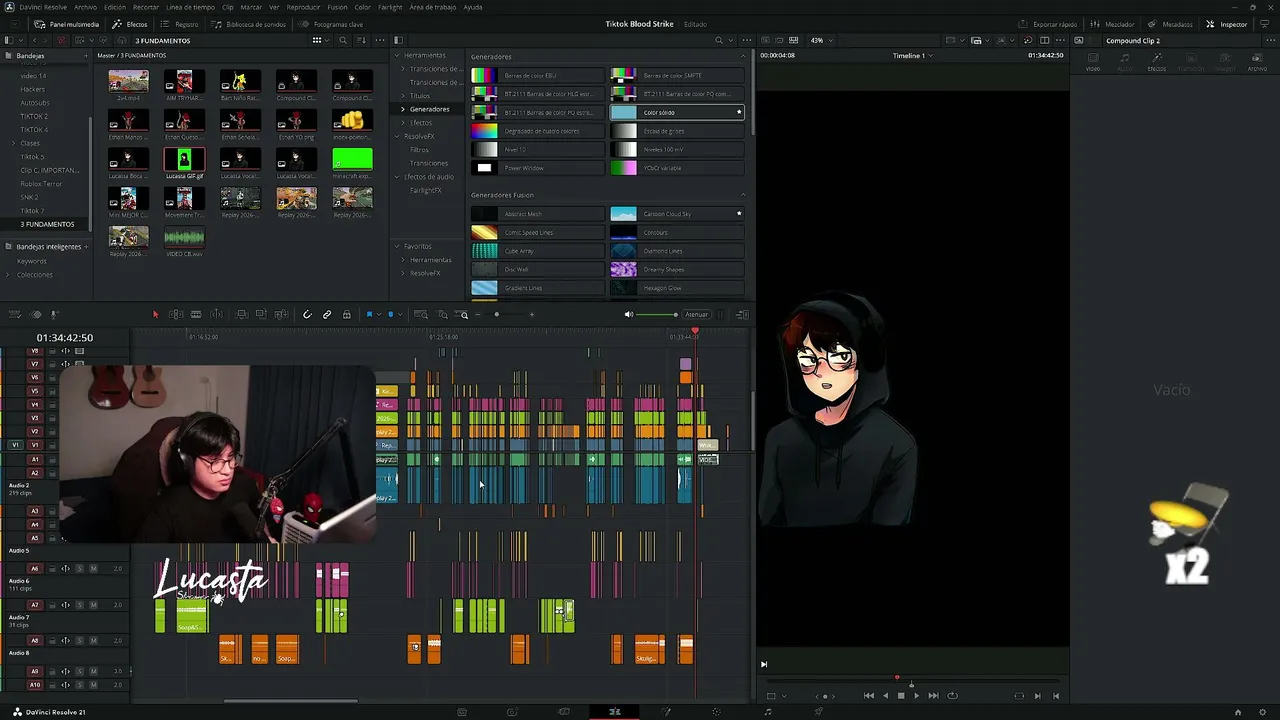Toggle the position lock padlock
Screen dimensions: 1280x720
click(347, 315)
